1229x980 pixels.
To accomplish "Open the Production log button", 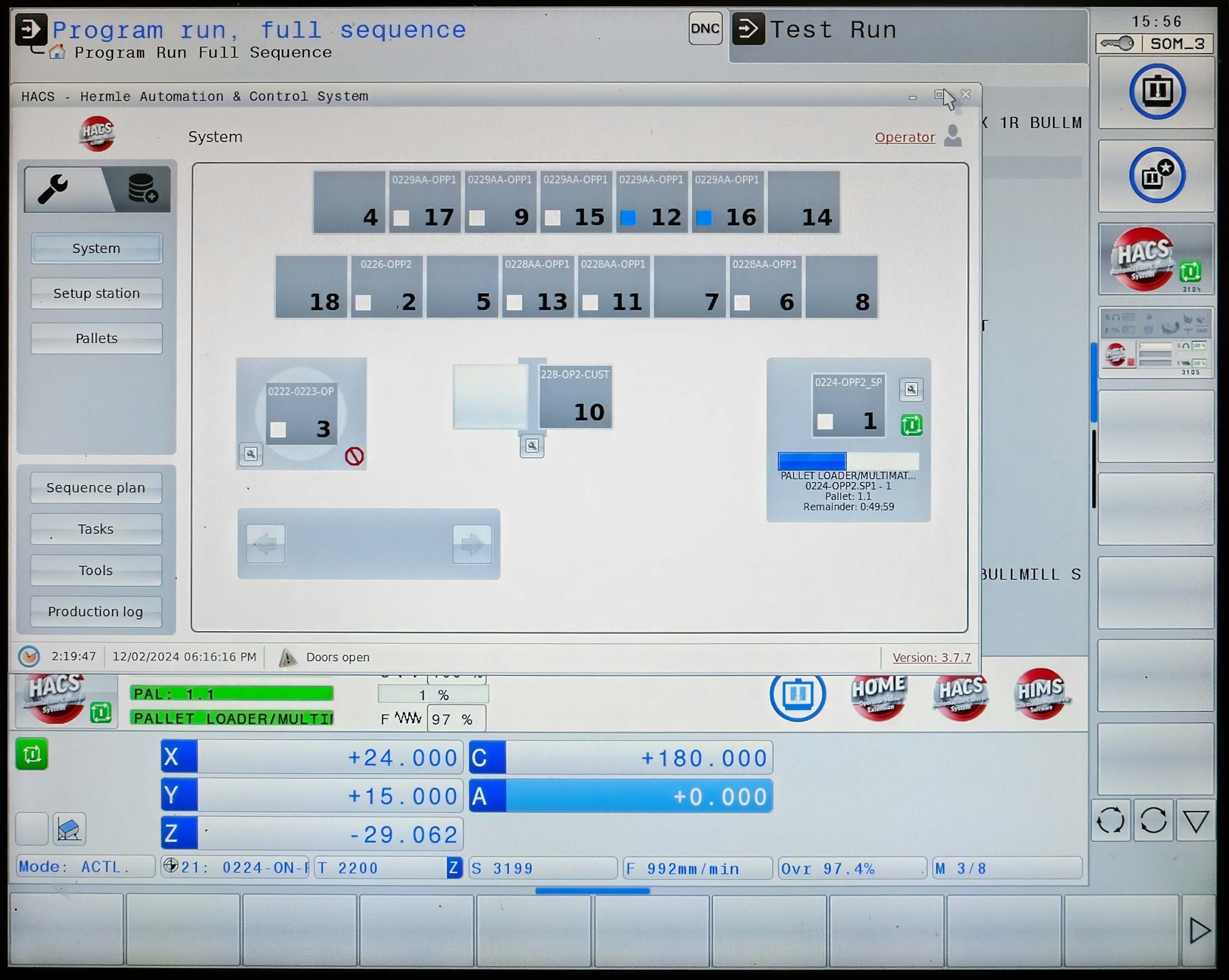I will click(x=96, y=611).
